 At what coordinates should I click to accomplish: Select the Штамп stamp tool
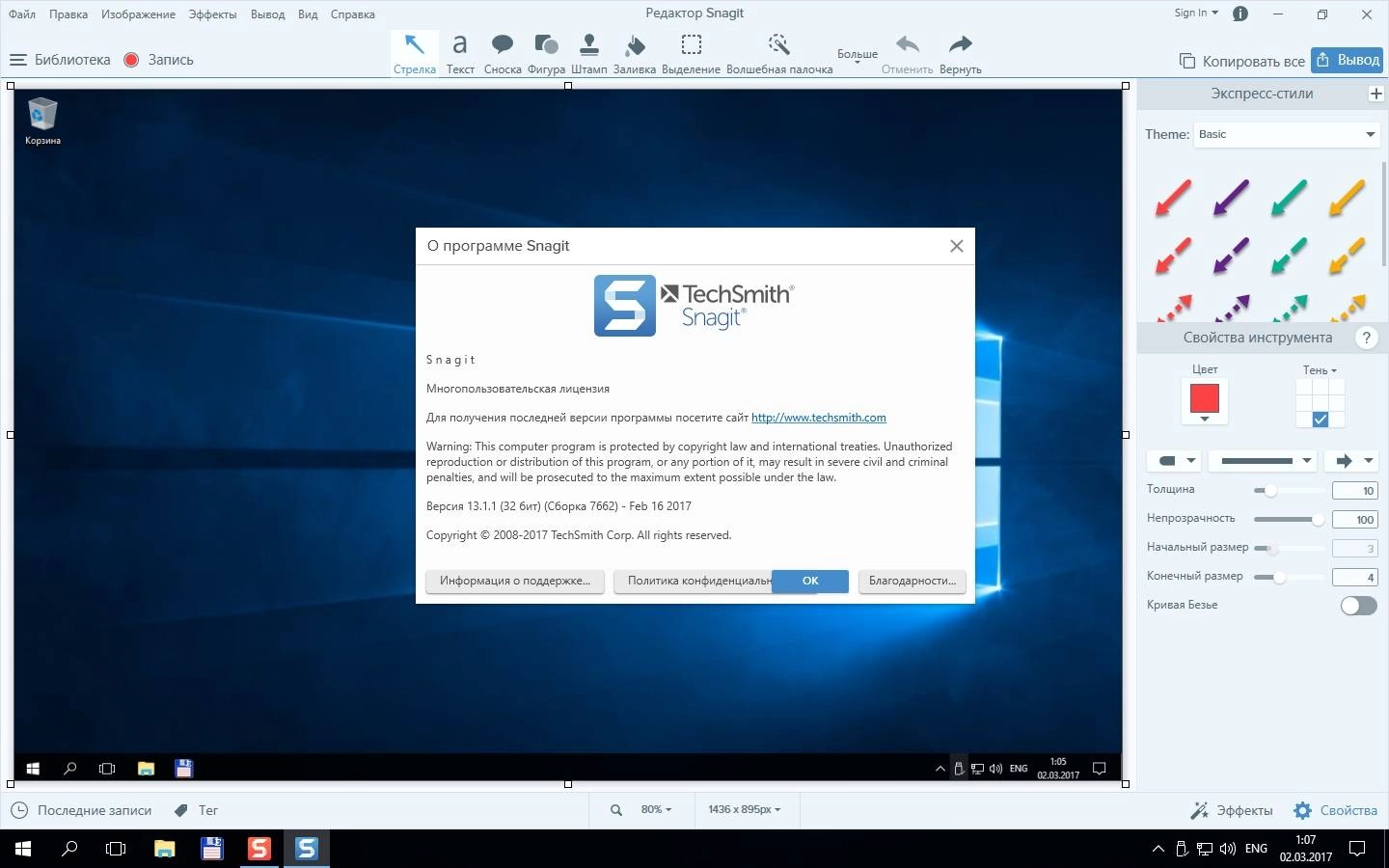point(589,53)
